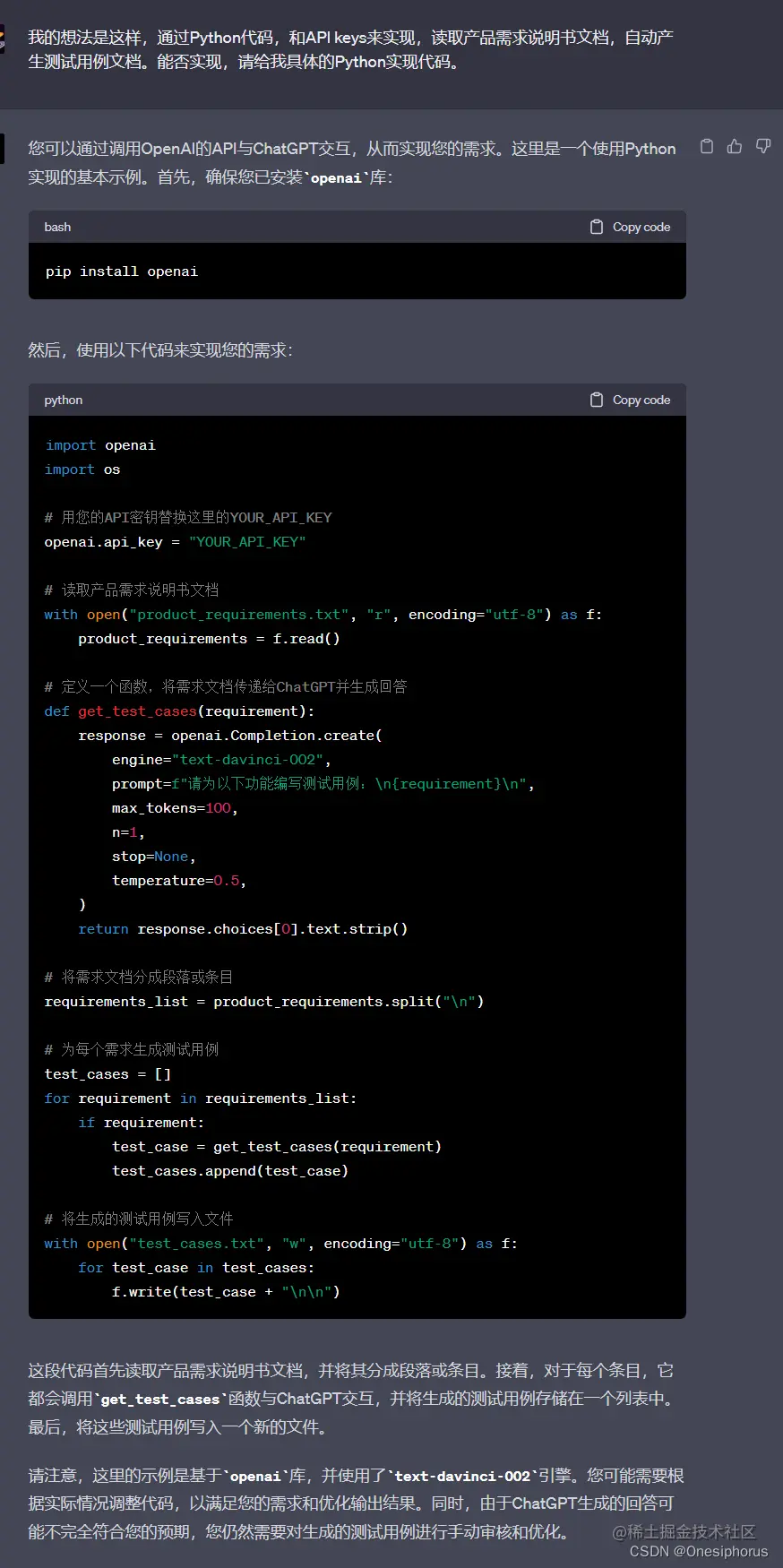Viewport: 783px width, 1568px height.
Task: Click the 'n=1,' line in code
Action: (x=128, y=832)
